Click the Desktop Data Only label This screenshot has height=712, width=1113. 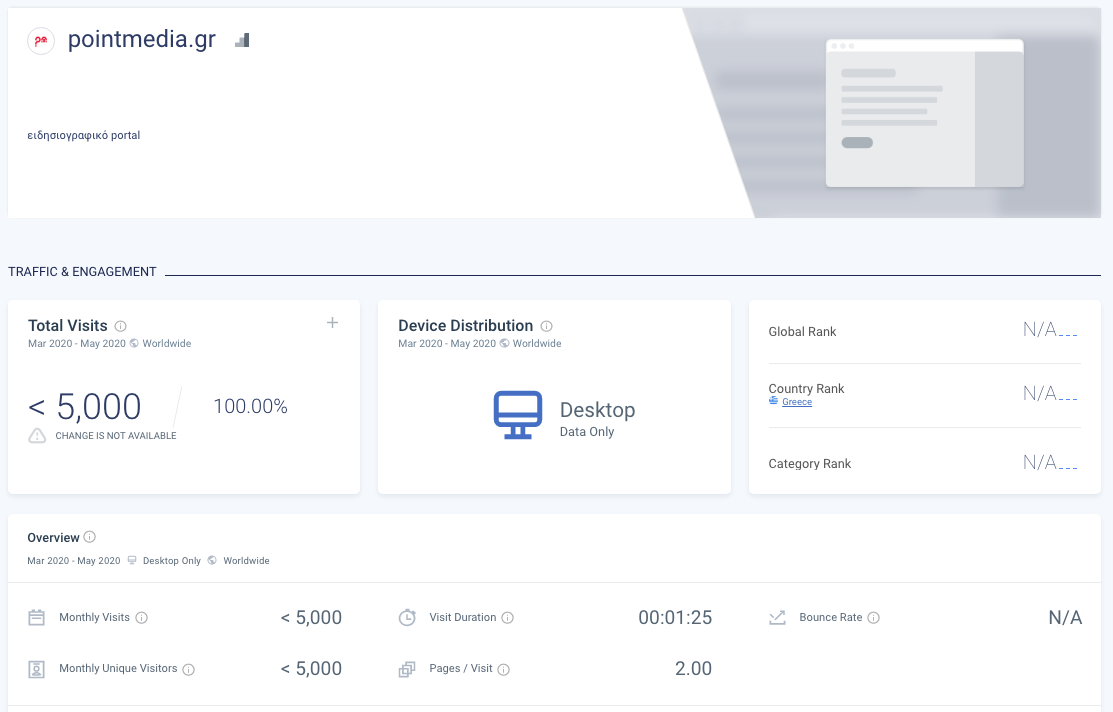[598, 419]
